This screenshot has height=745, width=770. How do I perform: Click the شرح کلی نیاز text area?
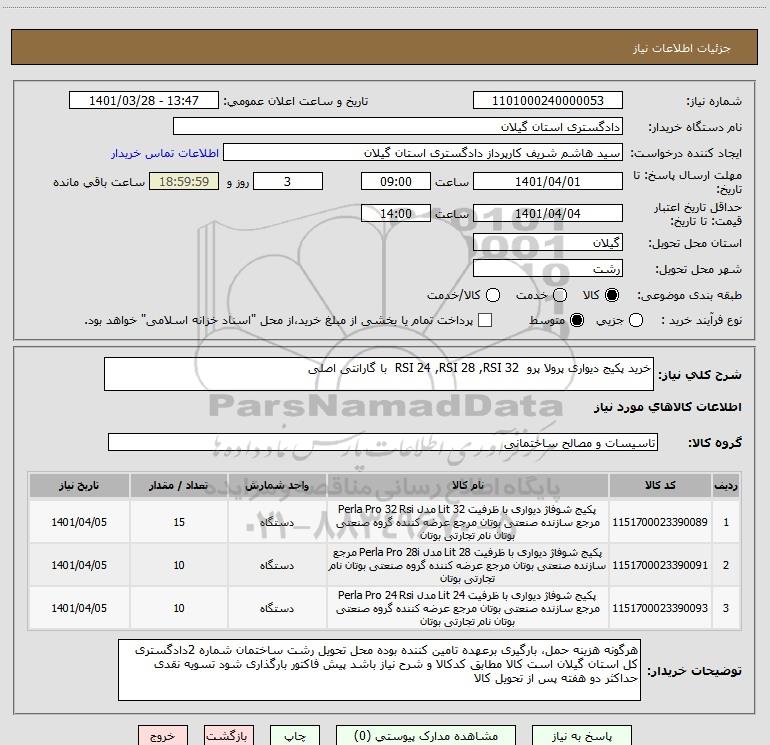pos(379,374)
